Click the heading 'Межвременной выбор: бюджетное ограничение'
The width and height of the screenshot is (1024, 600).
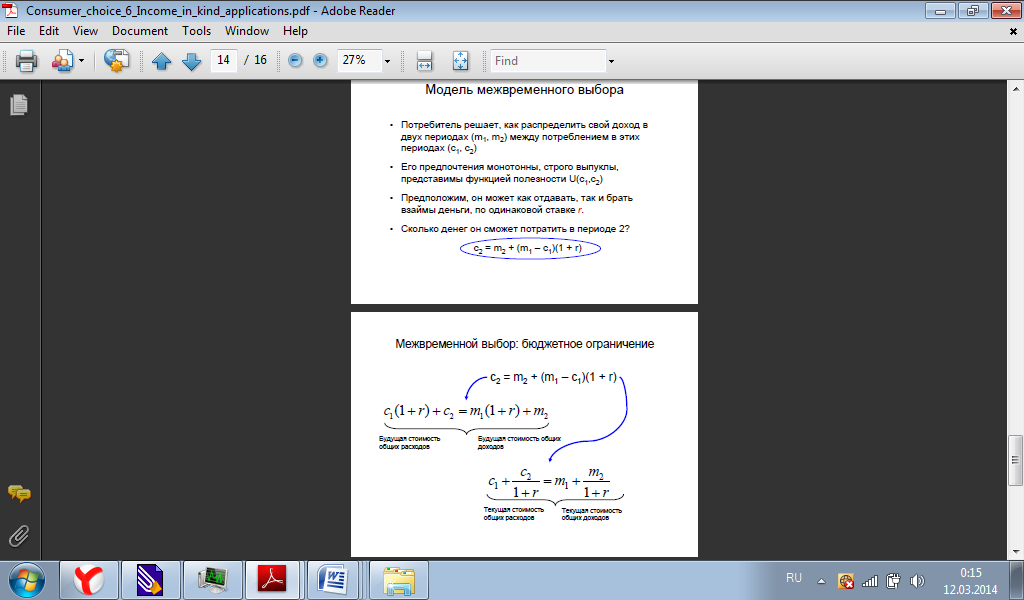point(524,343)
